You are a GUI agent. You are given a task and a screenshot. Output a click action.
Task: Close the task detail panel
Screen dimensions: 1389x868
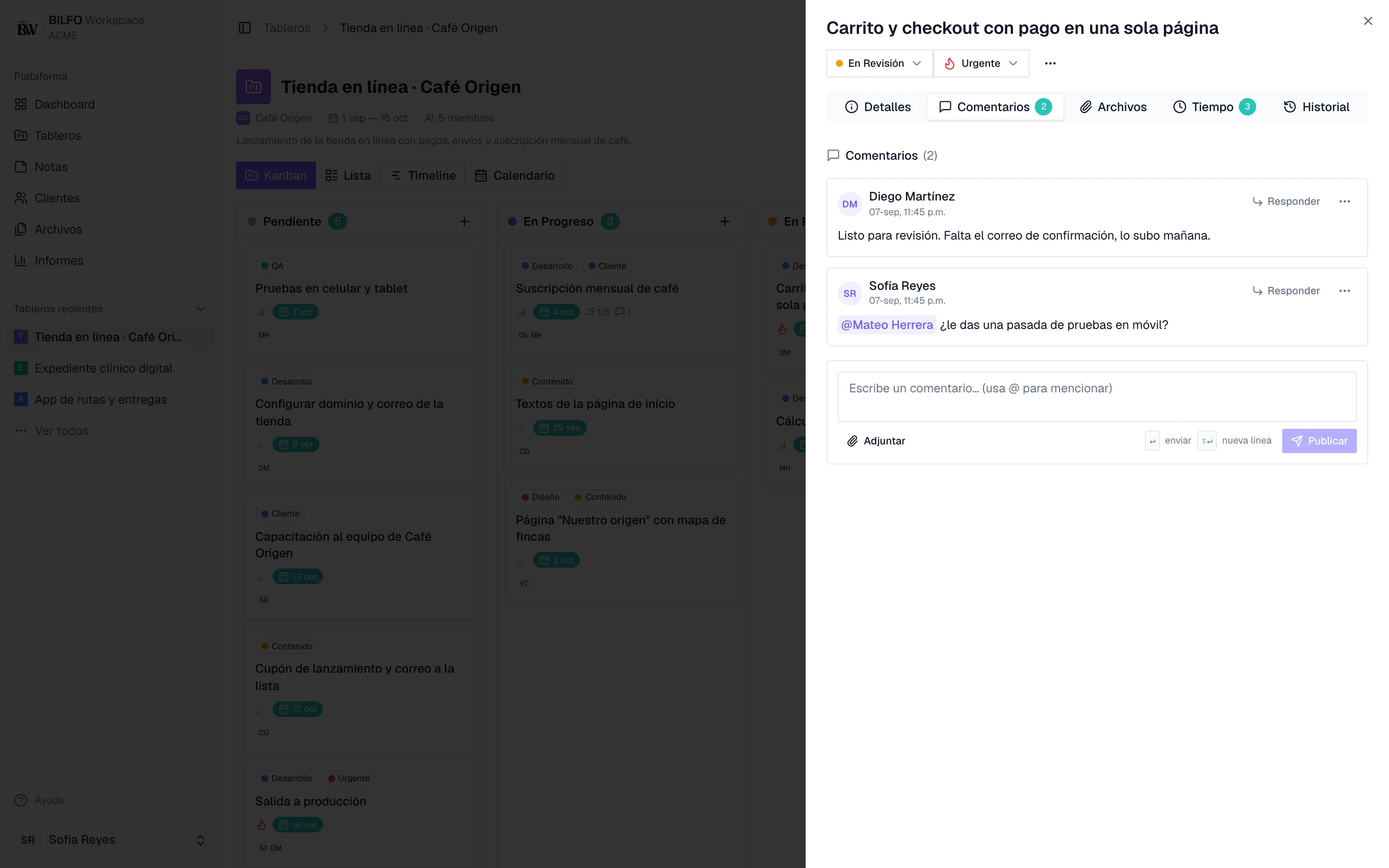[x=1368, y=21]
